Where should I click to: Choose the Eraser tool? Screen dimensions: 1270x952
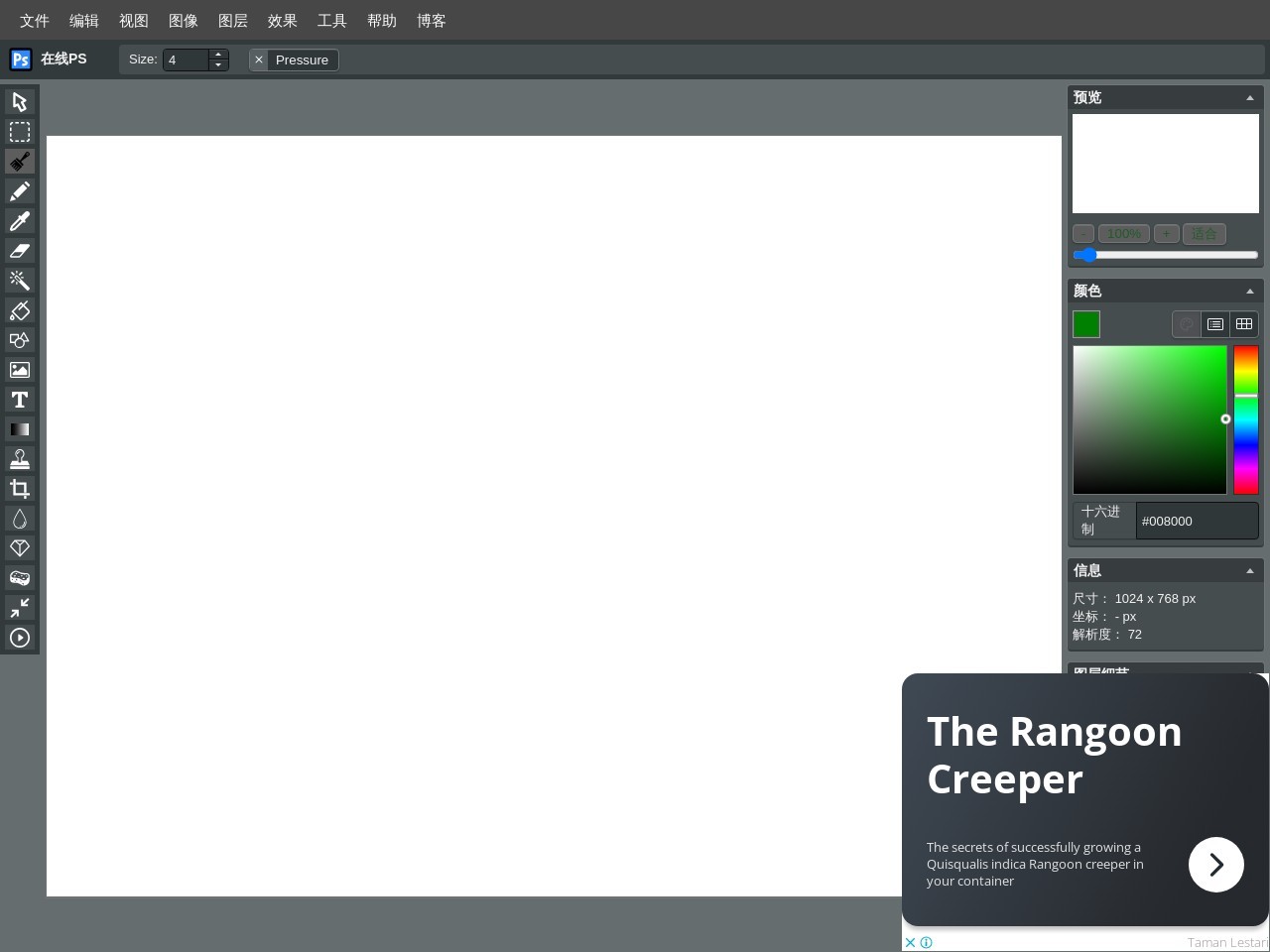click(20, 251)
